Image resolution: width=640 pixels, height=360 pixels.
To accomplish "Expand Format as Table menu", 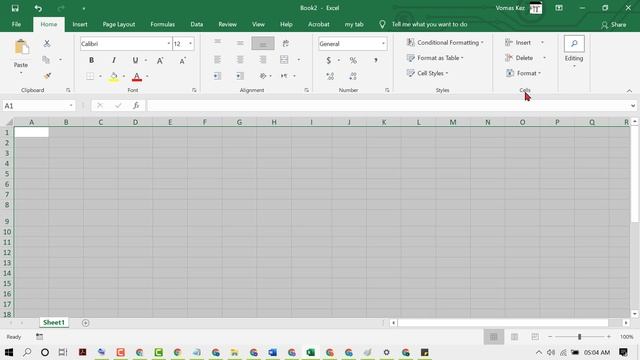I will pos(435,58).
